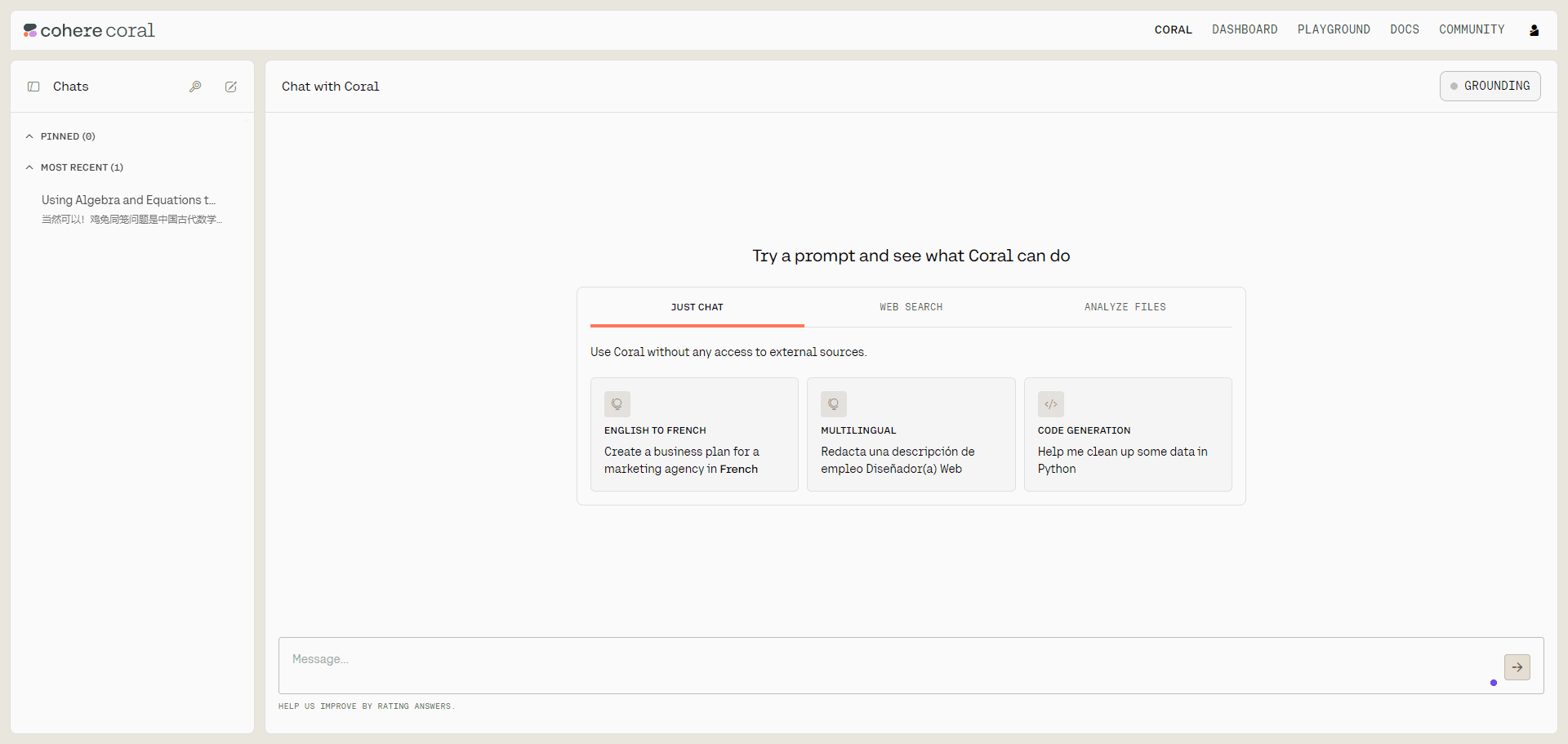The height and width of the screenshot is (744, 1568).
Task: Click the code brackets icon in the Code Generation card
Action: coord(1051,404)
